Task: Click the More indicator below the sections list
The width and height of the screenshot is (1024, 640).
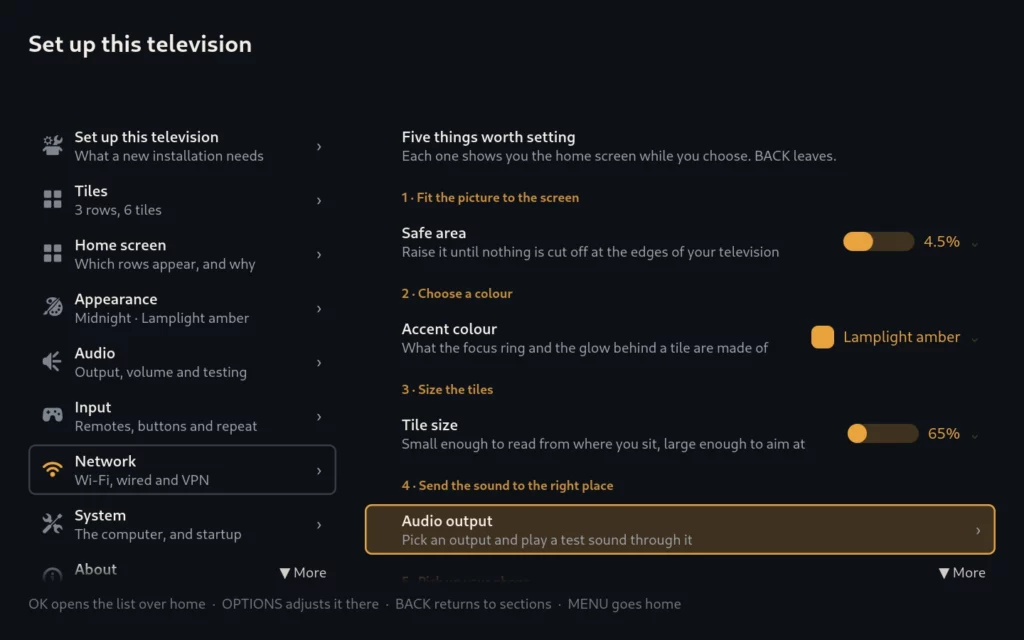Action: click(x=302, y=573)
